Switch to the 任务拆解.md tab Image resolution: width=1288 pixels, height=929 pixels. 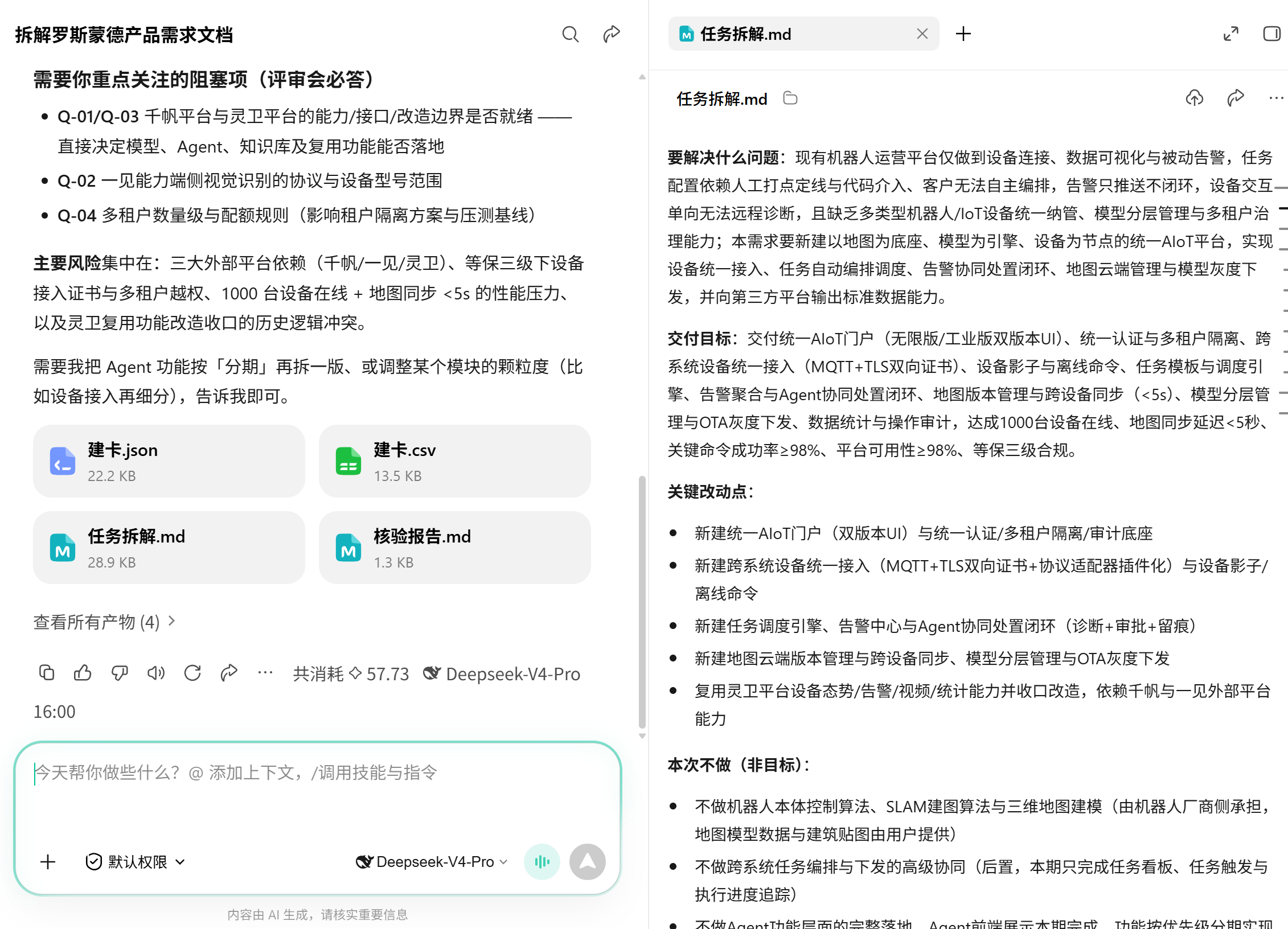pos(803,34)
